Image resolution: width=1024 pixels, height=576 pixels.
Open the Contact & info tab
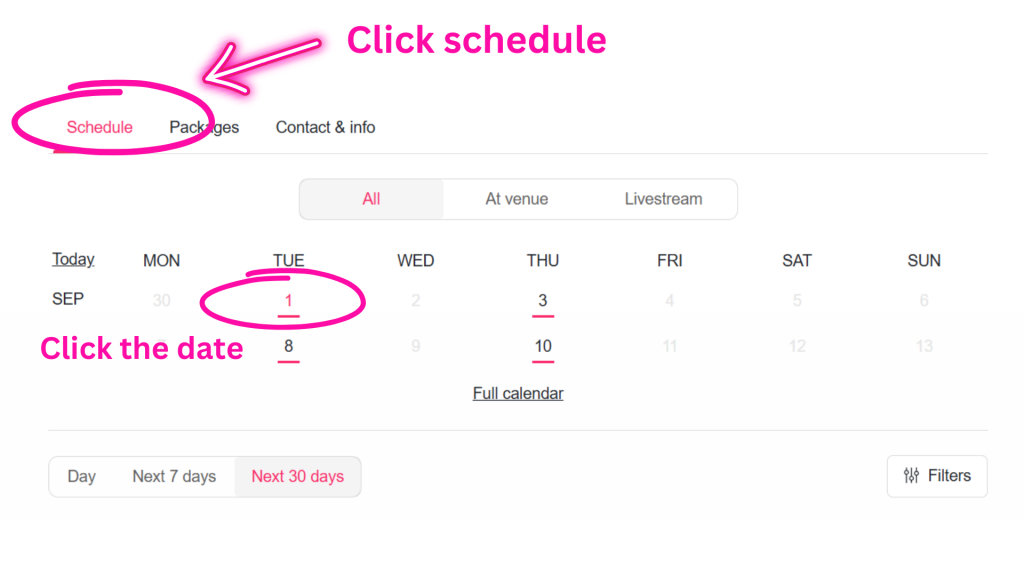tap(325, 127)
